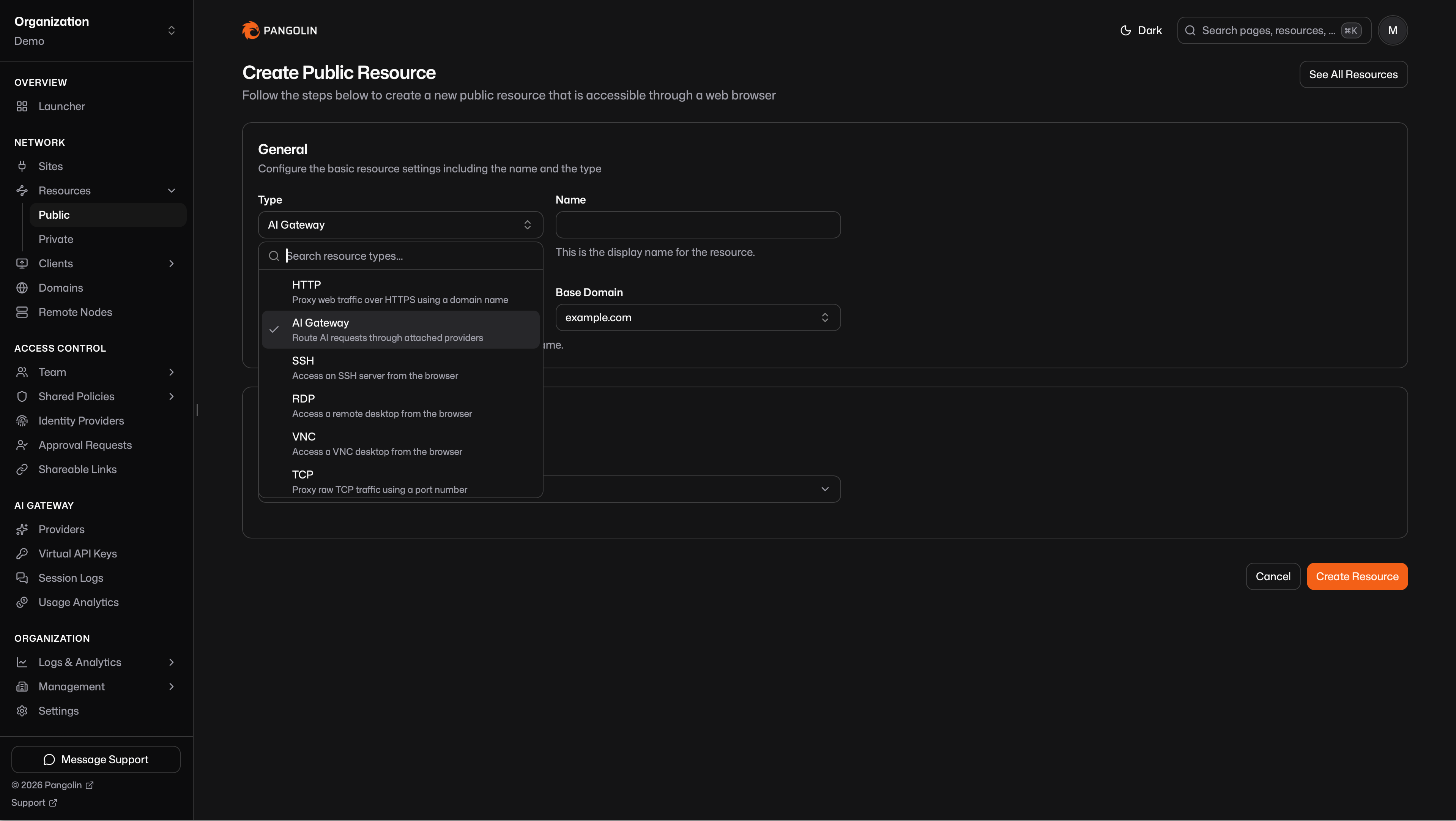Click the Create Resource button
Image resolution: width=1456 pixels, height=821 pixels.
point(1357,576)
